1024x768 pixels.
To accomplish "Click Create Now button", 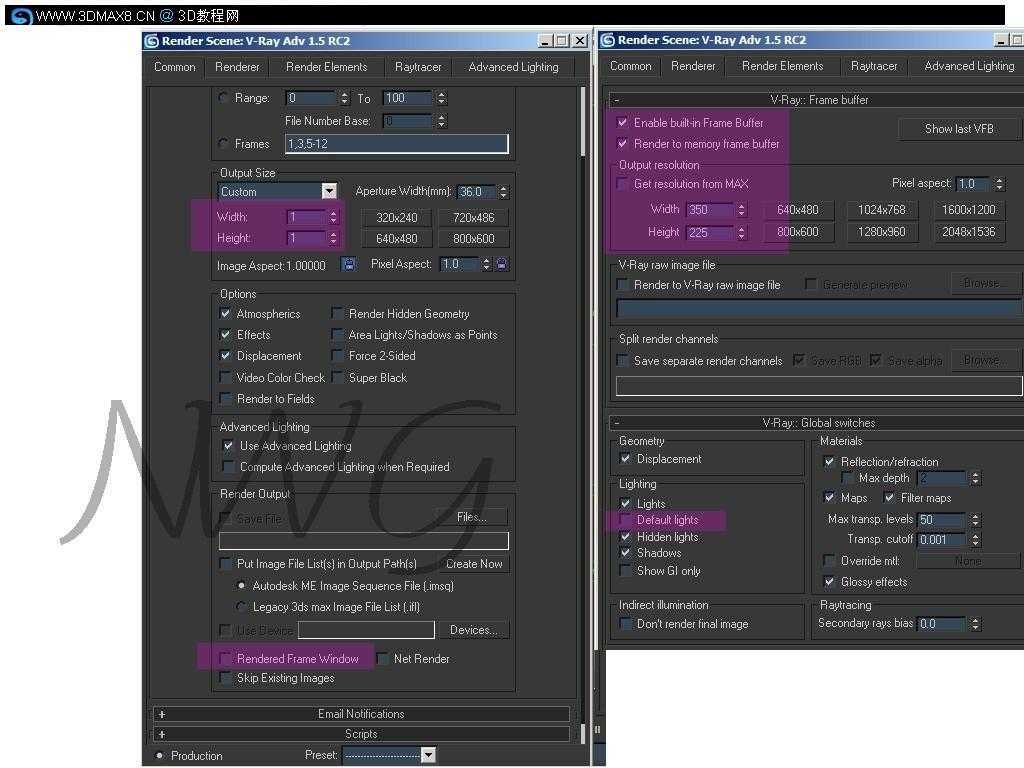I will click(473, 564).
